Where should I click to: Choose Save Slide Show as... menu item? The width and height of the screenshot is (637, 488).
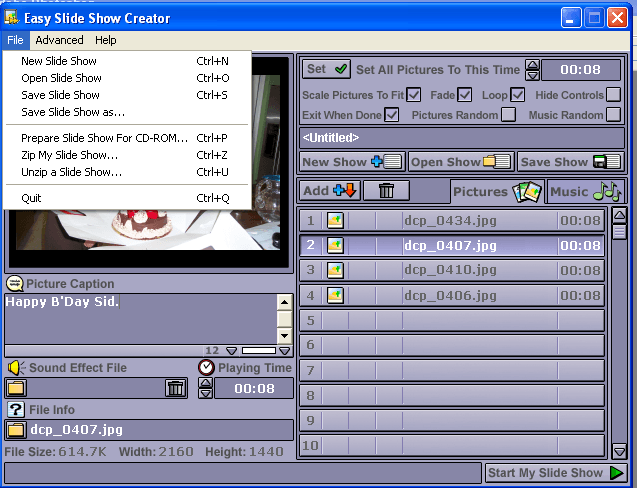(127, 112)
